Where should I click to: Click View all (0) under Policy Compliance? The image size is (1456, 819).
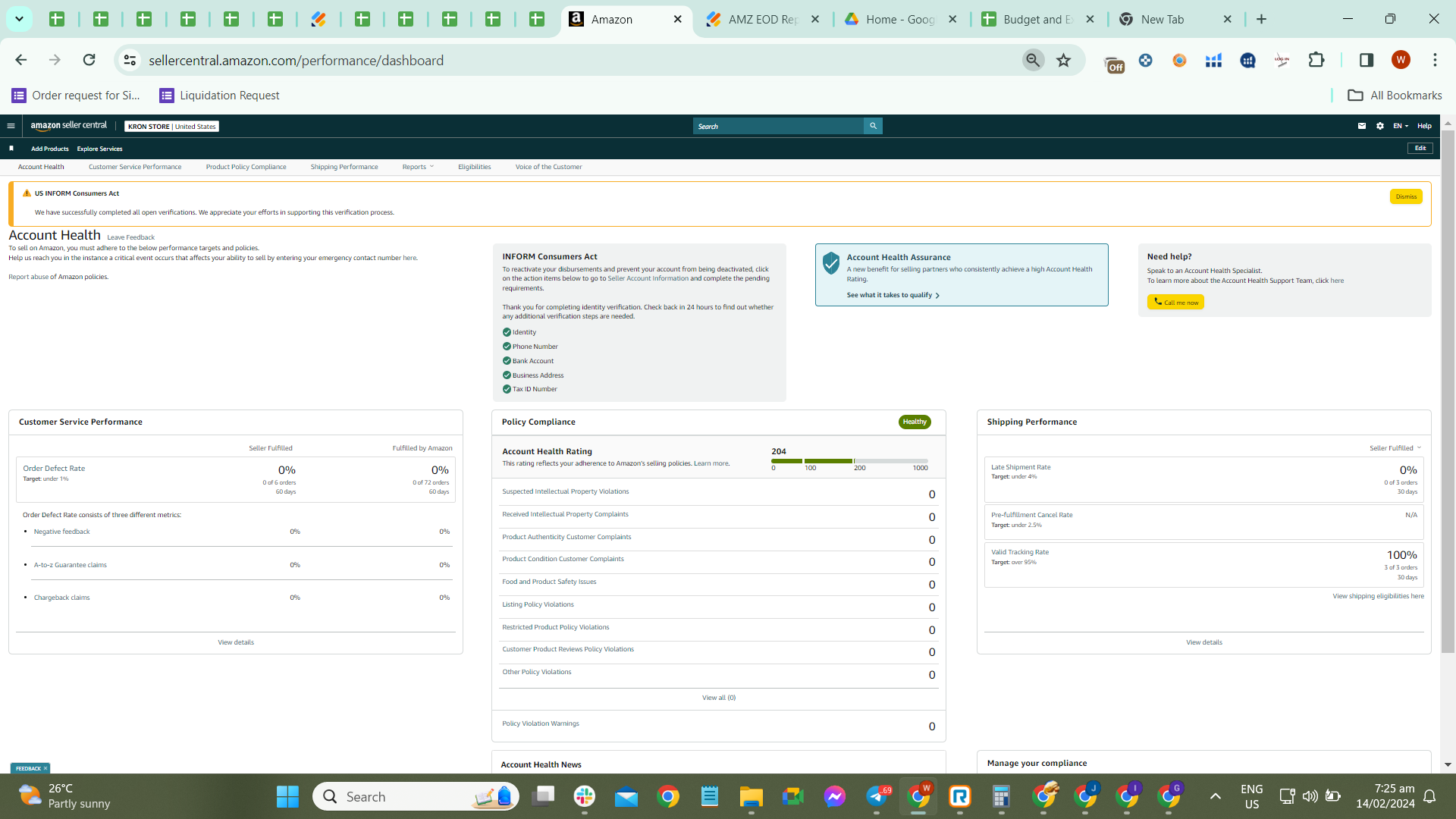pyautogui.click(x=719, y=698)
